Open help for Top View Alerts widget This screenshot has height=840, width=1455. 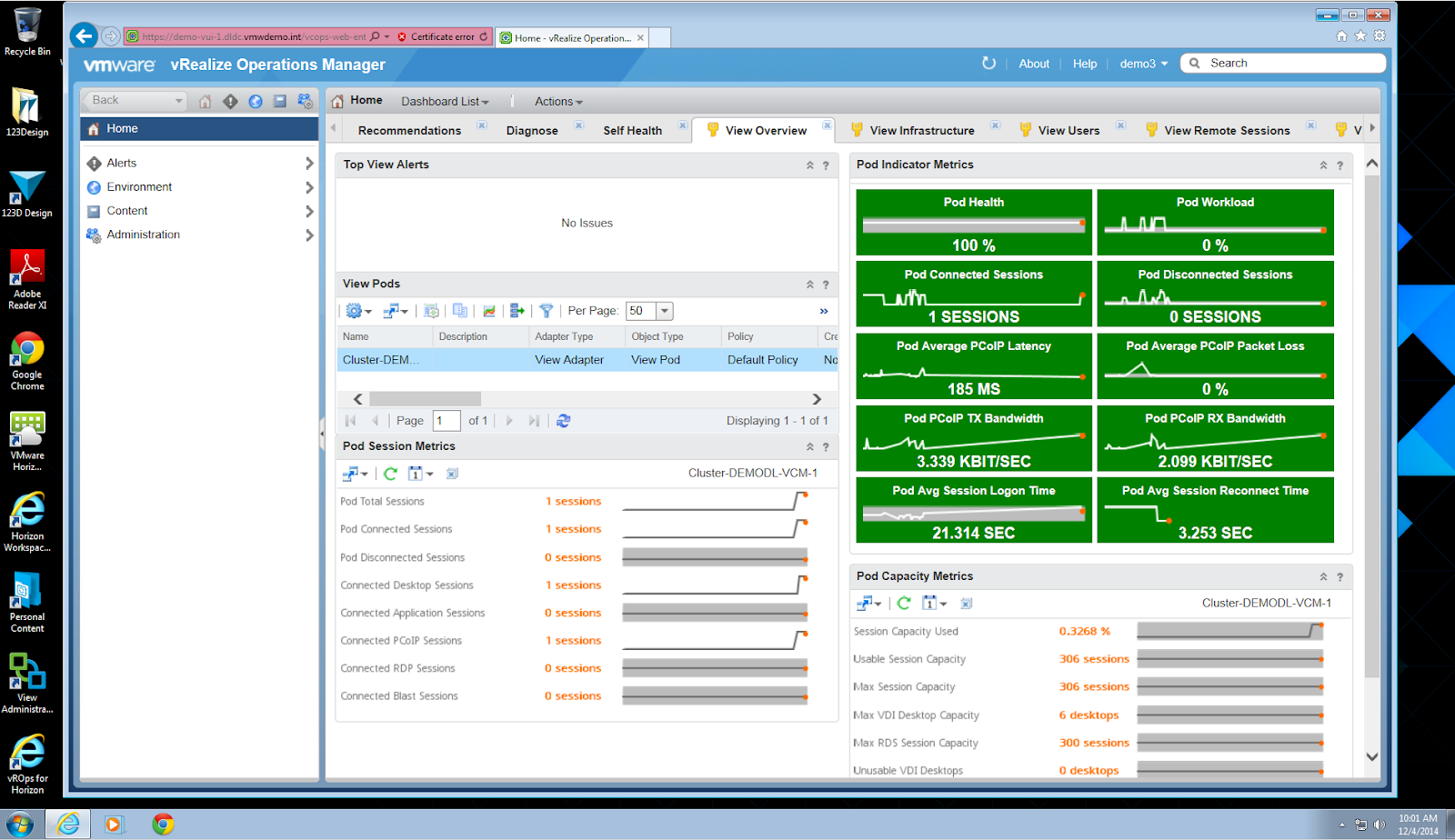[826, 165]
